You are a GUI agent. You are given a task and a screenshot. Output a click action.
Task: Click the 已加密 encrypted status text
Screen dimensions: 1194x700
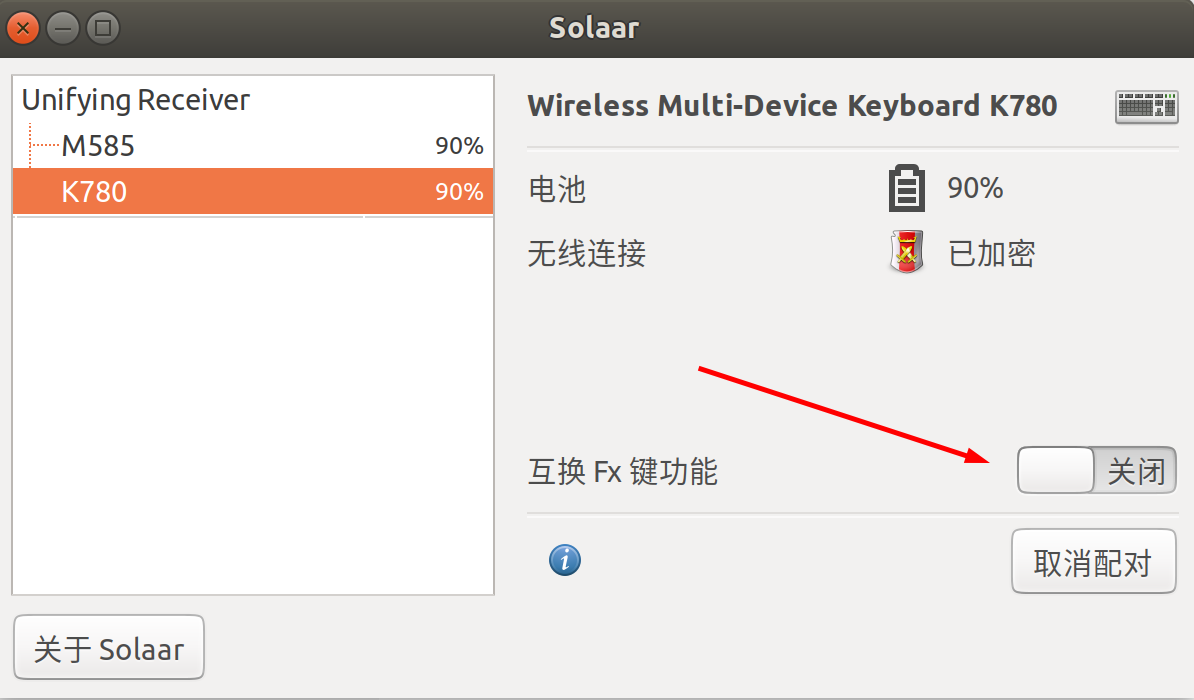(991, 254)
